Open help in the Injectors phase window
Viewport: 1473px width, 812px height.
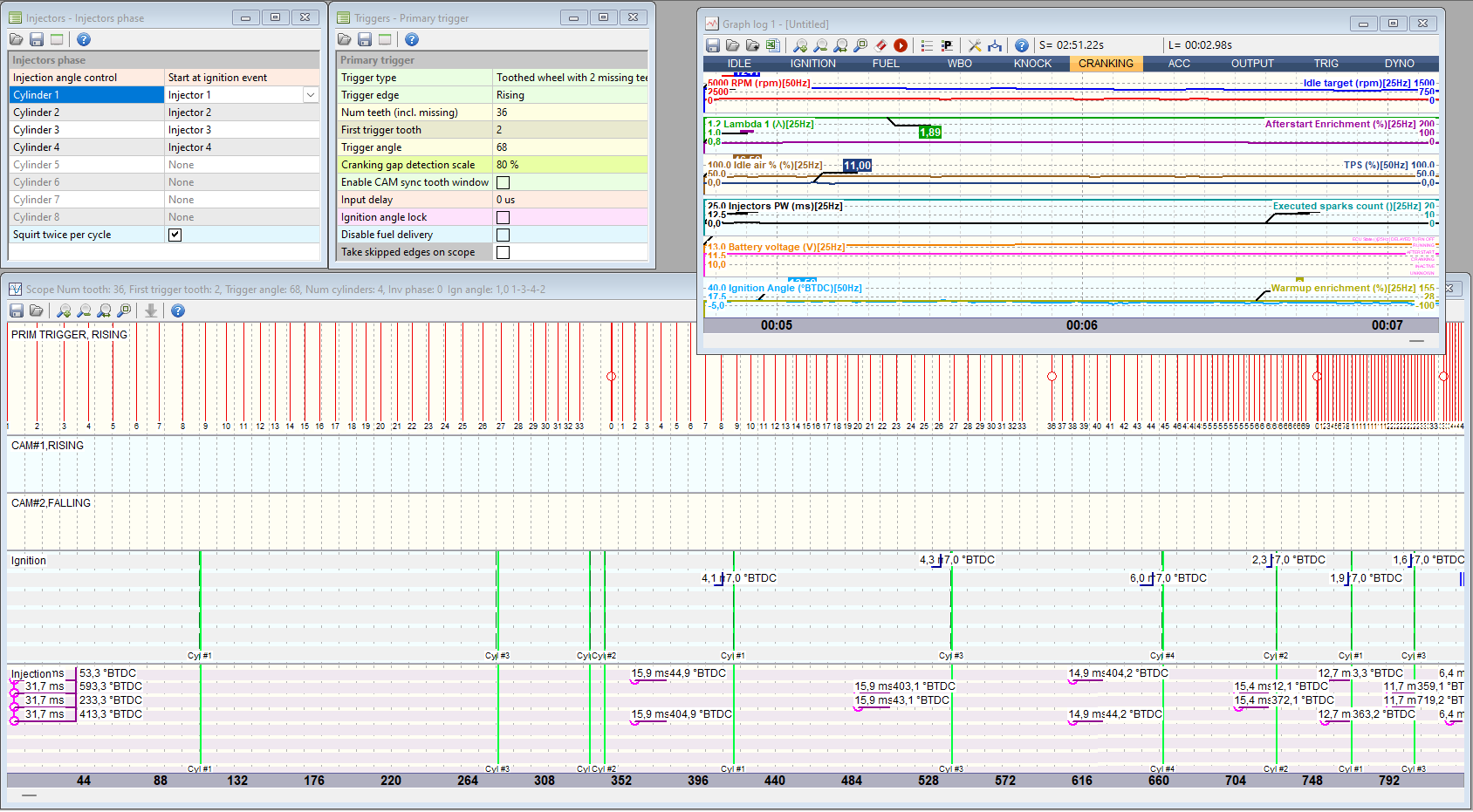[x=84, y=39]
